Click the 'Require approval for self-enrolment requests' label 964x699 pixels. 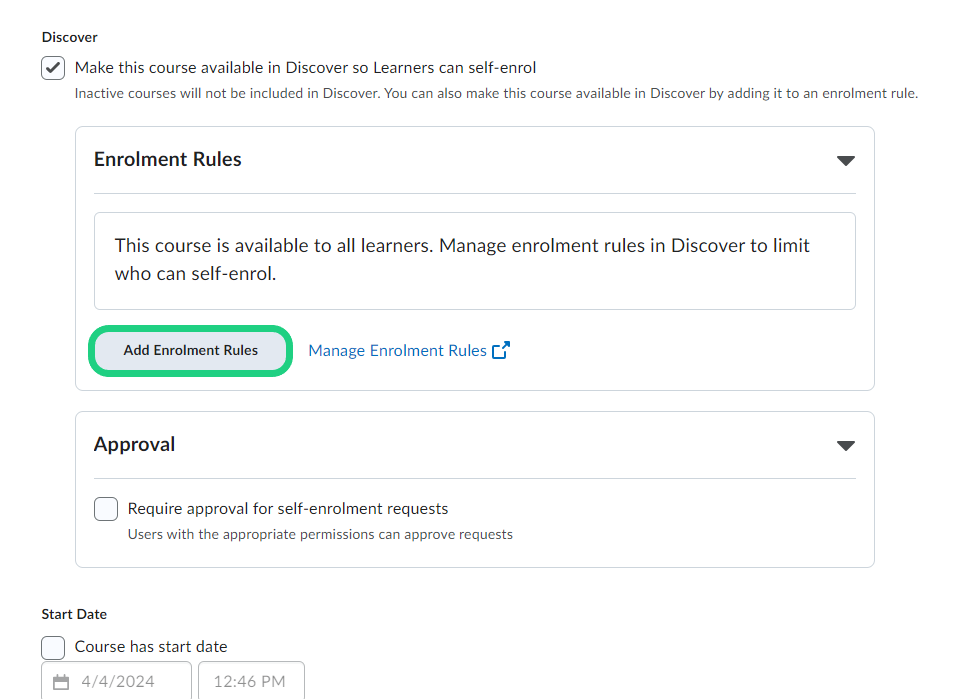tap(288, 509)
